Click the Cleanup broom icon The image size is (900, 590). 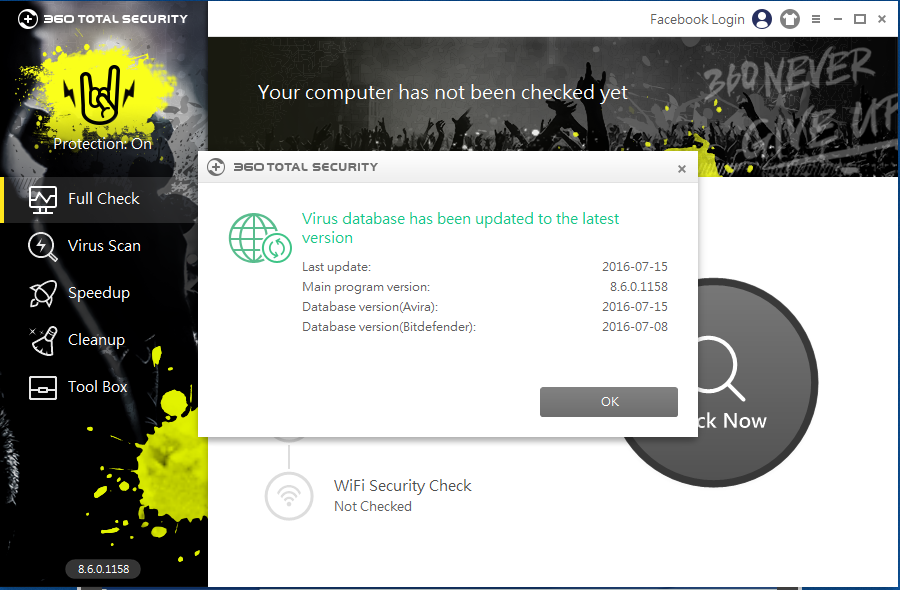[43, 341]
